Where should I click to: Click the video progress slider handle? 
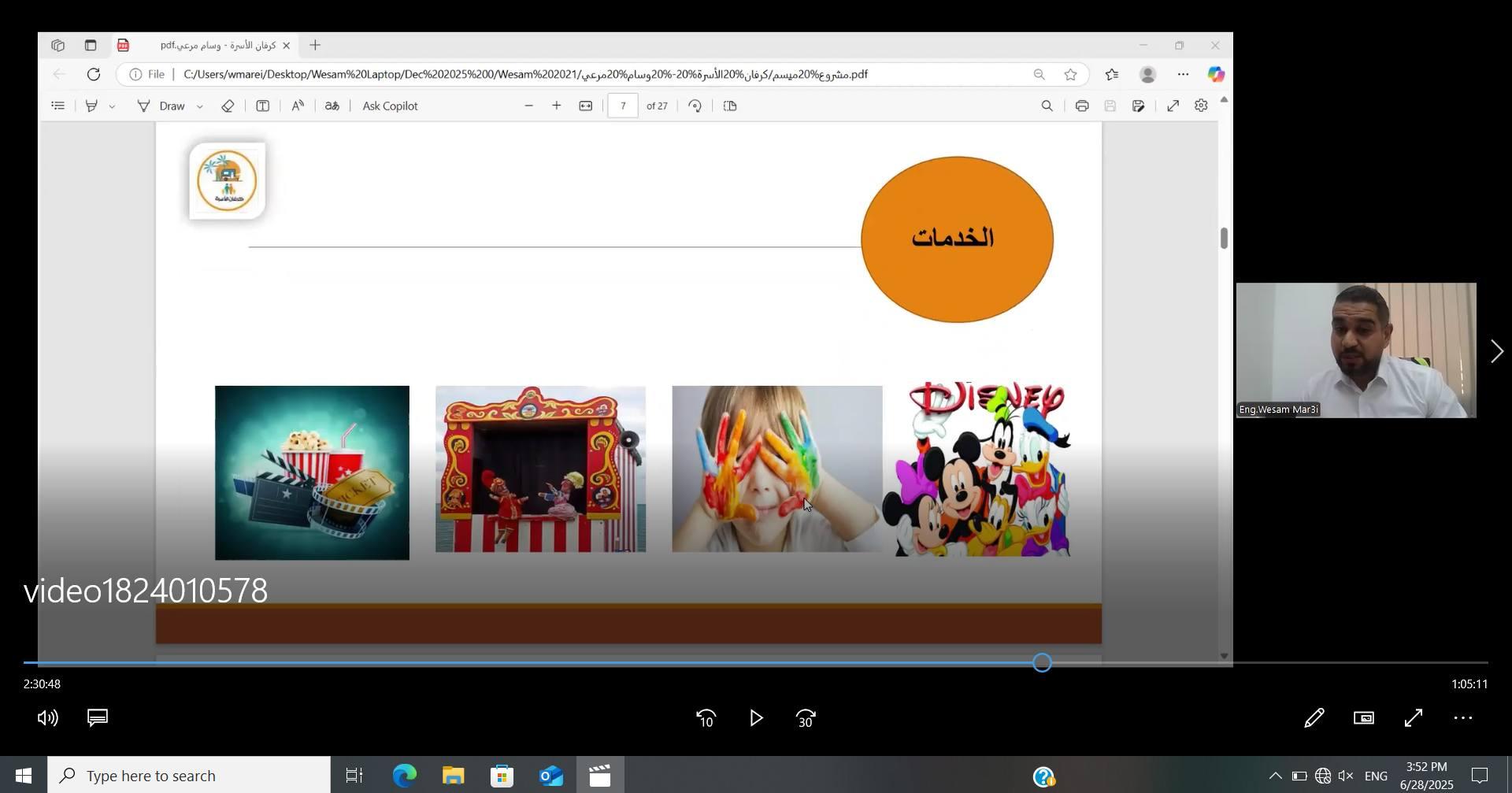point(1042,663)
